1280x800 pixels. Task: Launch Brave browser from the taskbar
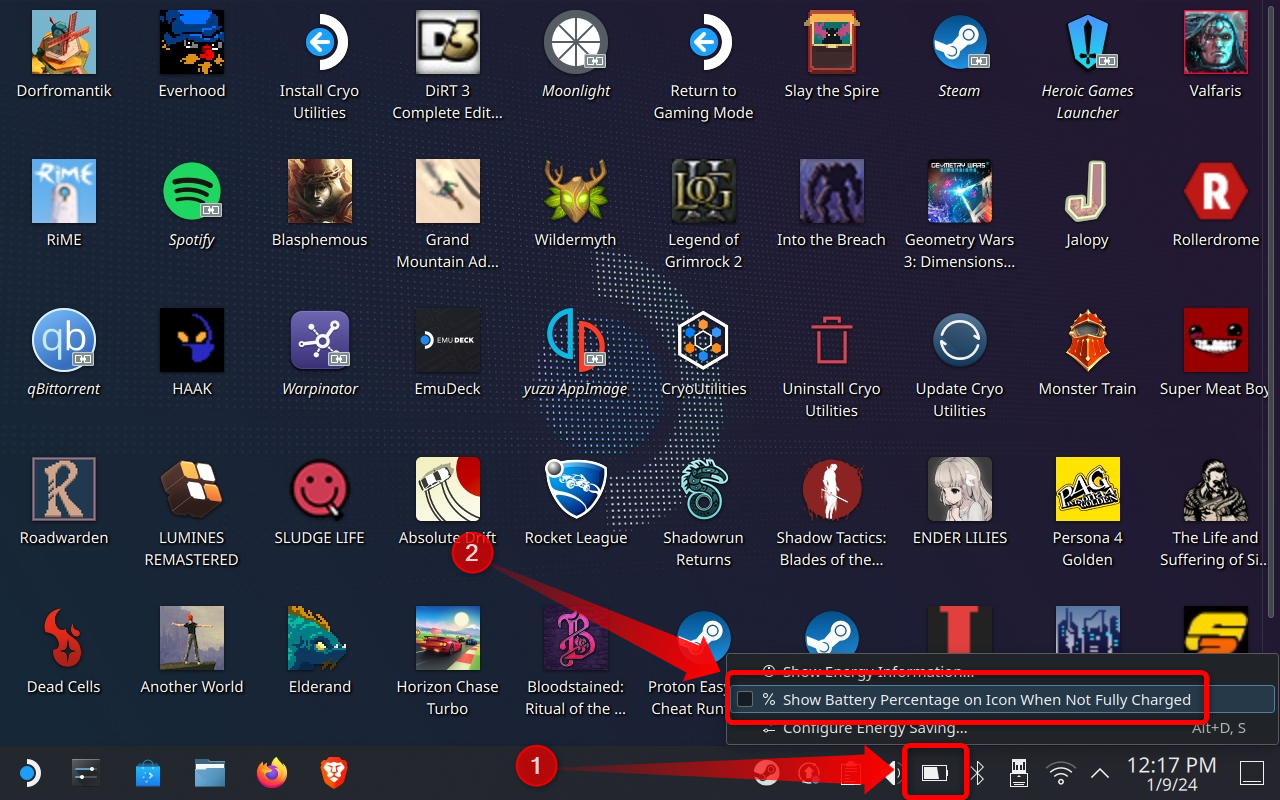(332, 773)
